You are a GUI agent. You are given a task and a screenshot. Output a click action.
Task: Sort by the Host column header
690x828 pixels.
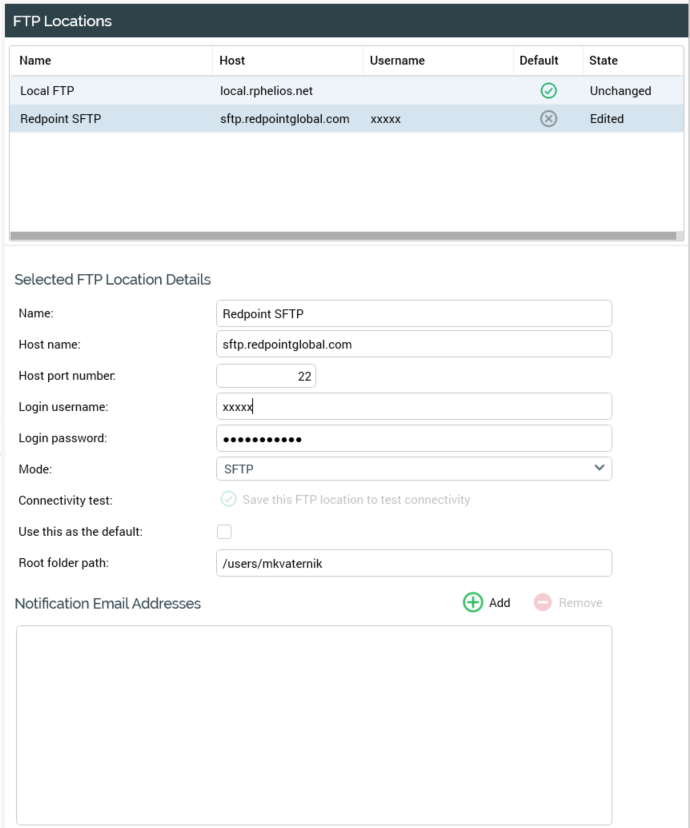[x=232, y=61]
